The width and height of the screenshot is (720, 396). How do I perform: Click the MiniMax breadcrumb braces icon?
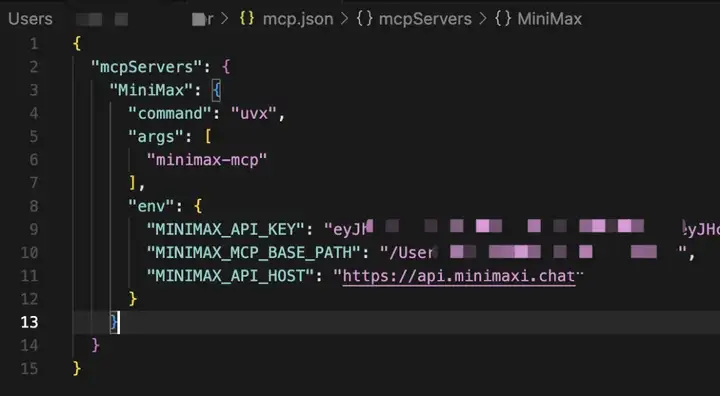click(x=503, y=19)
